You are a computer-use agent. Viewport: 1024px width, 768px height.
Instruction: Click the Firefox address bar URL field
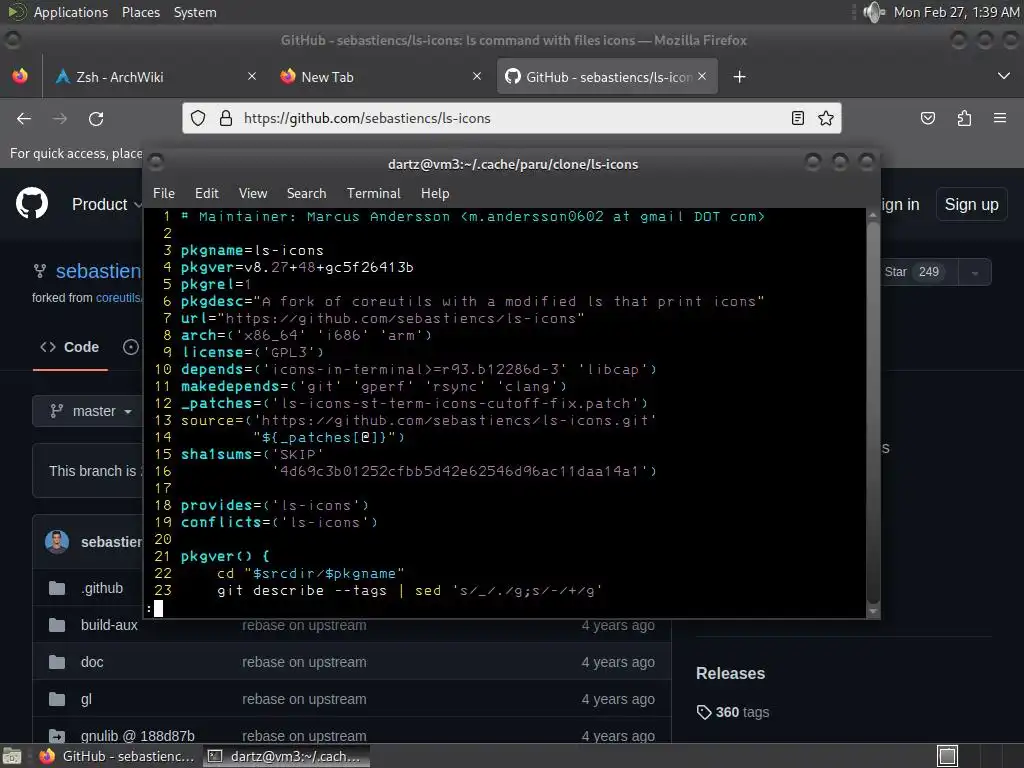pyautogui.click(x=510, y=118)
